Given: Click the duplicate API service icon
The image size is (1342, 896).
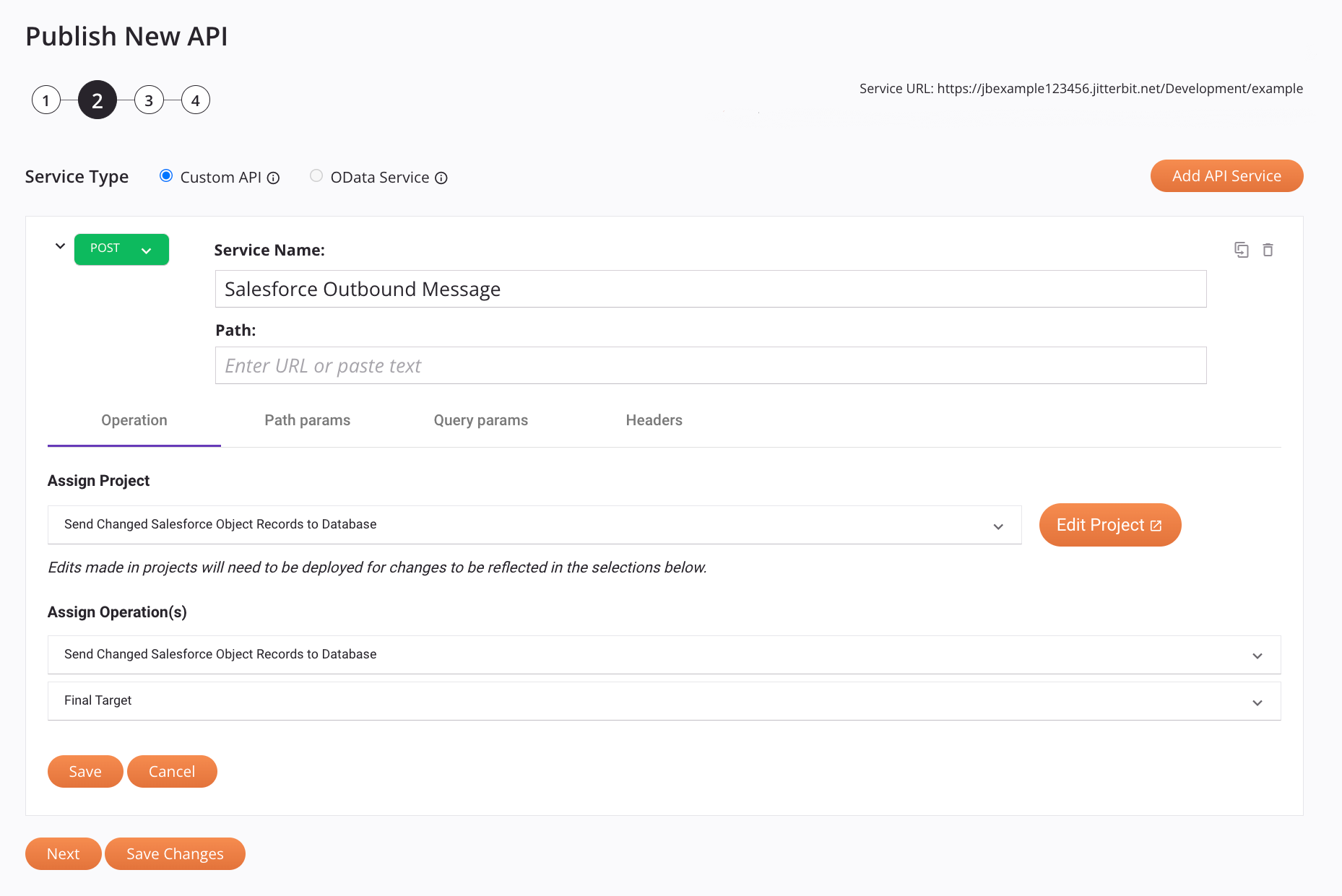Looking at the screenshot, I should pos(1241,250).
